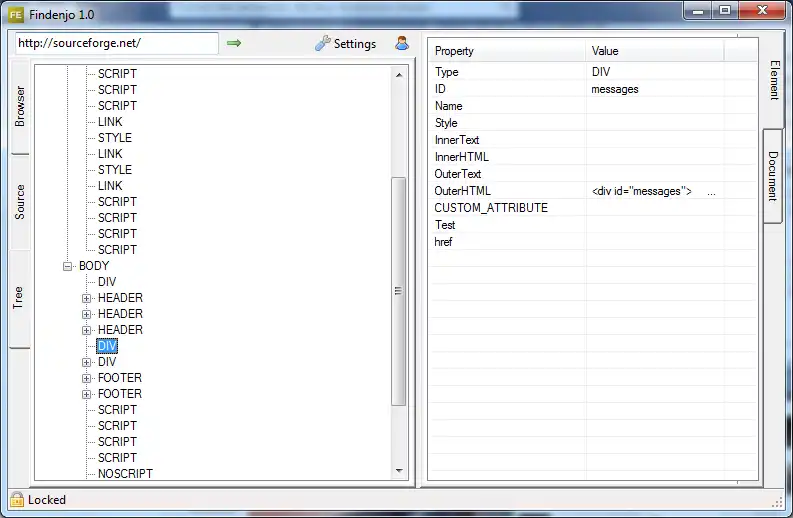Select the NOSCRIPT tree item
Image resolution: width=793 pixels, height=518 pixels.
tap(125, 474)
